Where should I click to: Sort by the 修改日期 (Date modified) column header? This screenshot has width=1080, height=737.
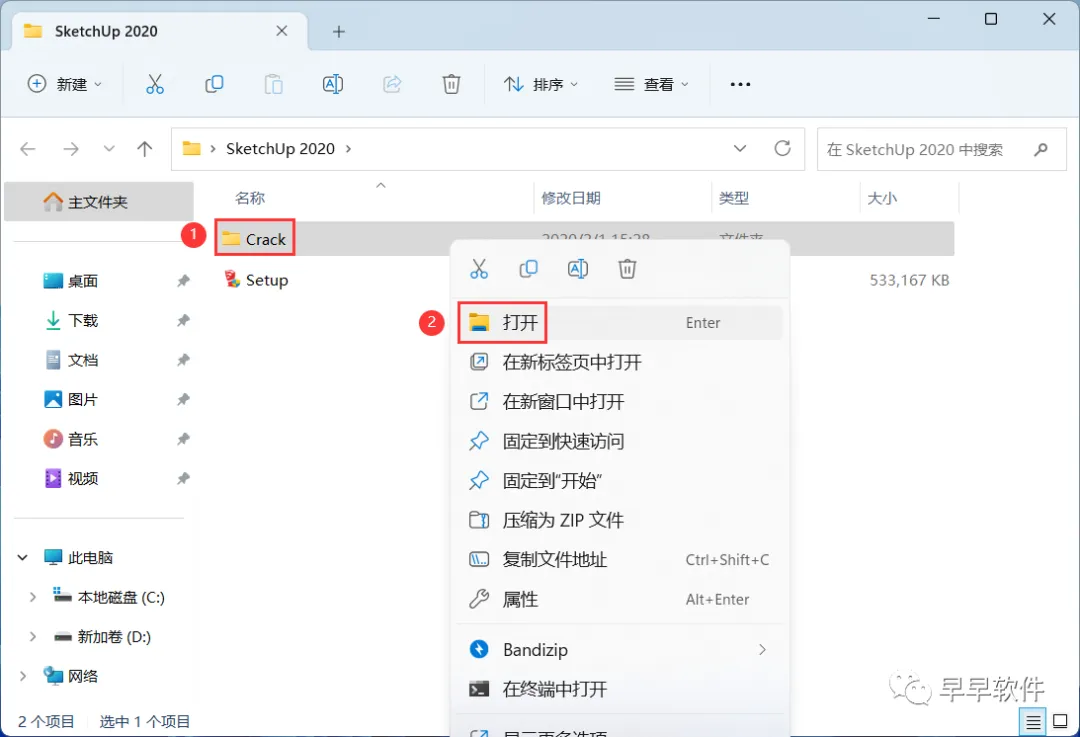[x=571, y=198]
